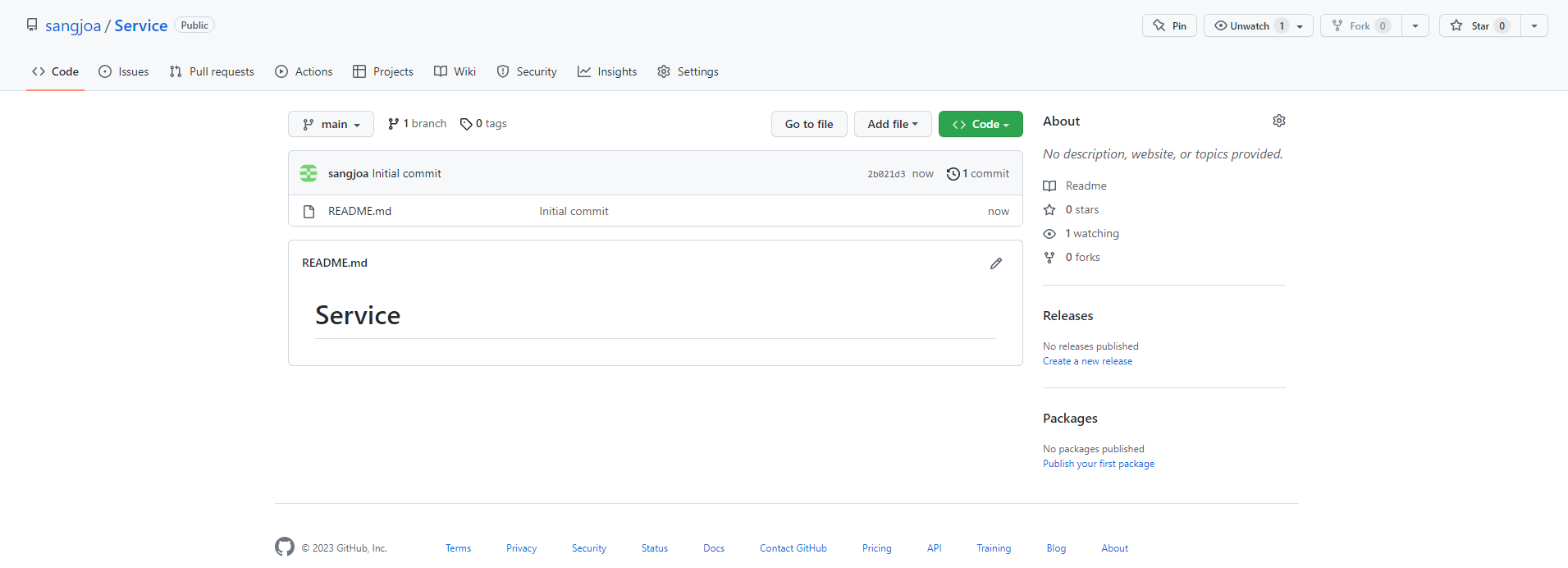The image size is (1568, 568).
Task: Edit the README with the pencil icon
Action: 996,263
